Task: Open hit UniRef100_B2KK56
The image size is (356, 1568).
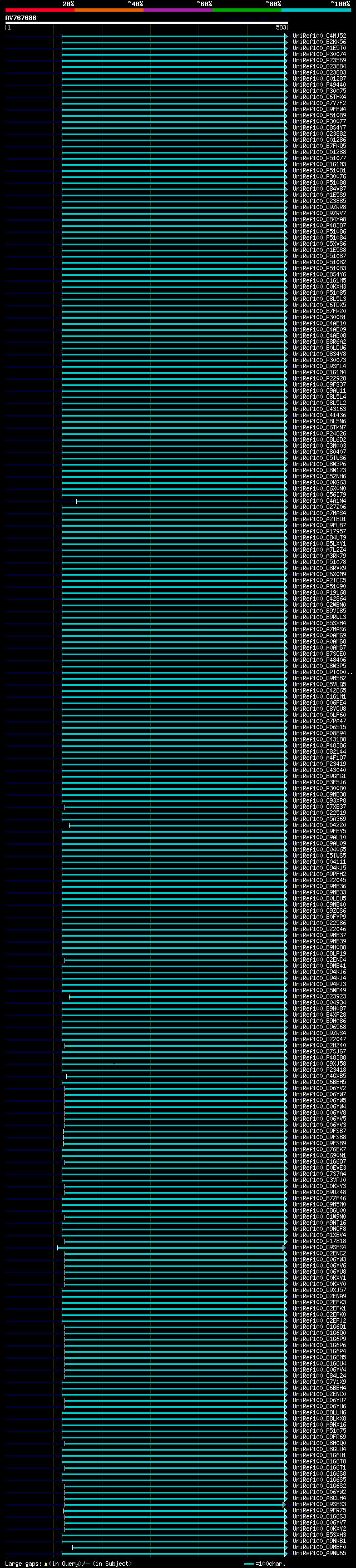Action: [x=319, y=42]
